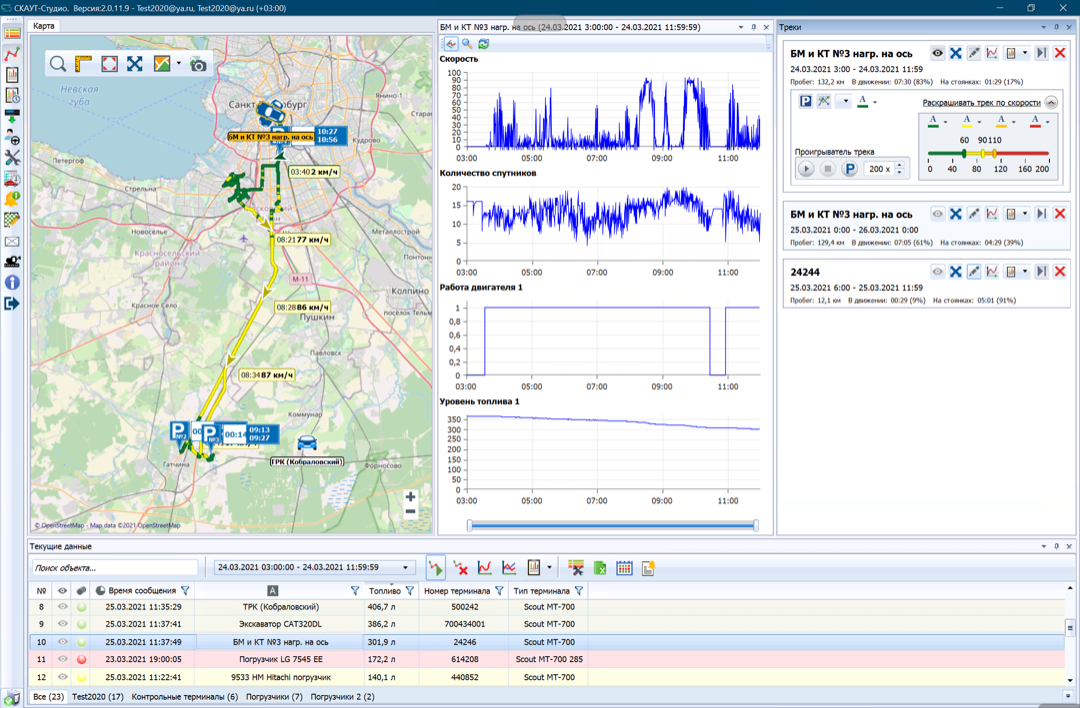Toggle the parking P button in track options

click(x=805, y=101)
